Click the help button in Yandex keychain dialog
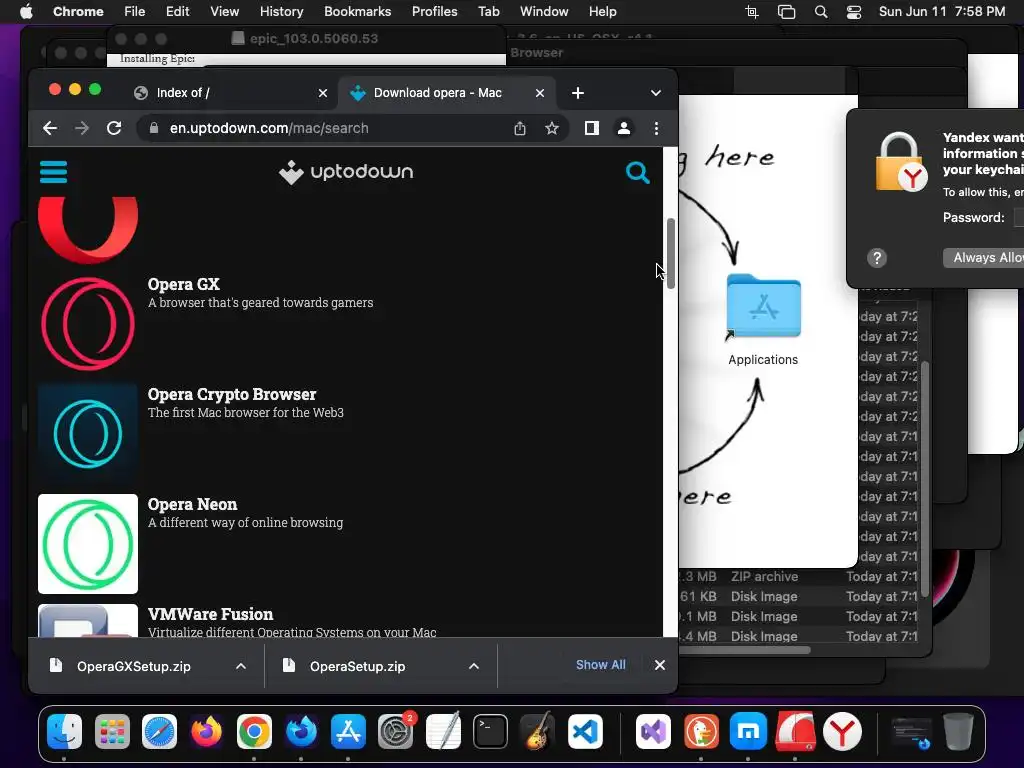This screenshot has height=768, width=1024. tap(877, 258)
